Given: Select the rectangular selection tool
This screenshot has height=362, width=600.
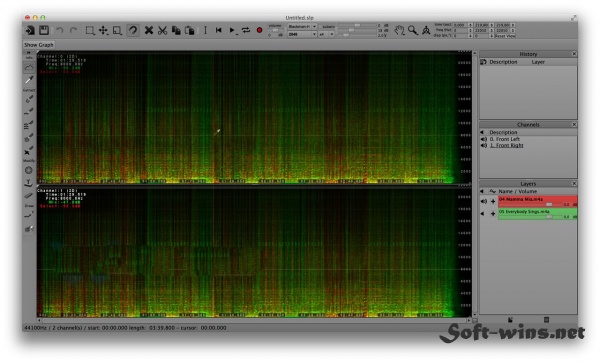Looking at the screenshot, I should (90, 30).
